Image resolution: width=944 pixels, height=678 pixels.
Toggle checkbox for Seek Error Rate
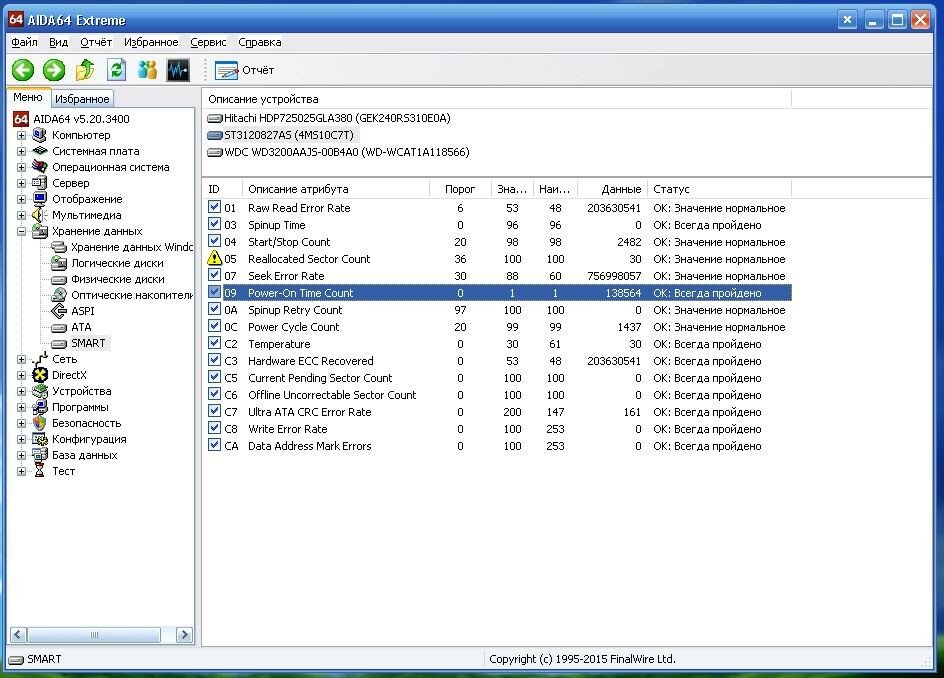click(214, 275)
